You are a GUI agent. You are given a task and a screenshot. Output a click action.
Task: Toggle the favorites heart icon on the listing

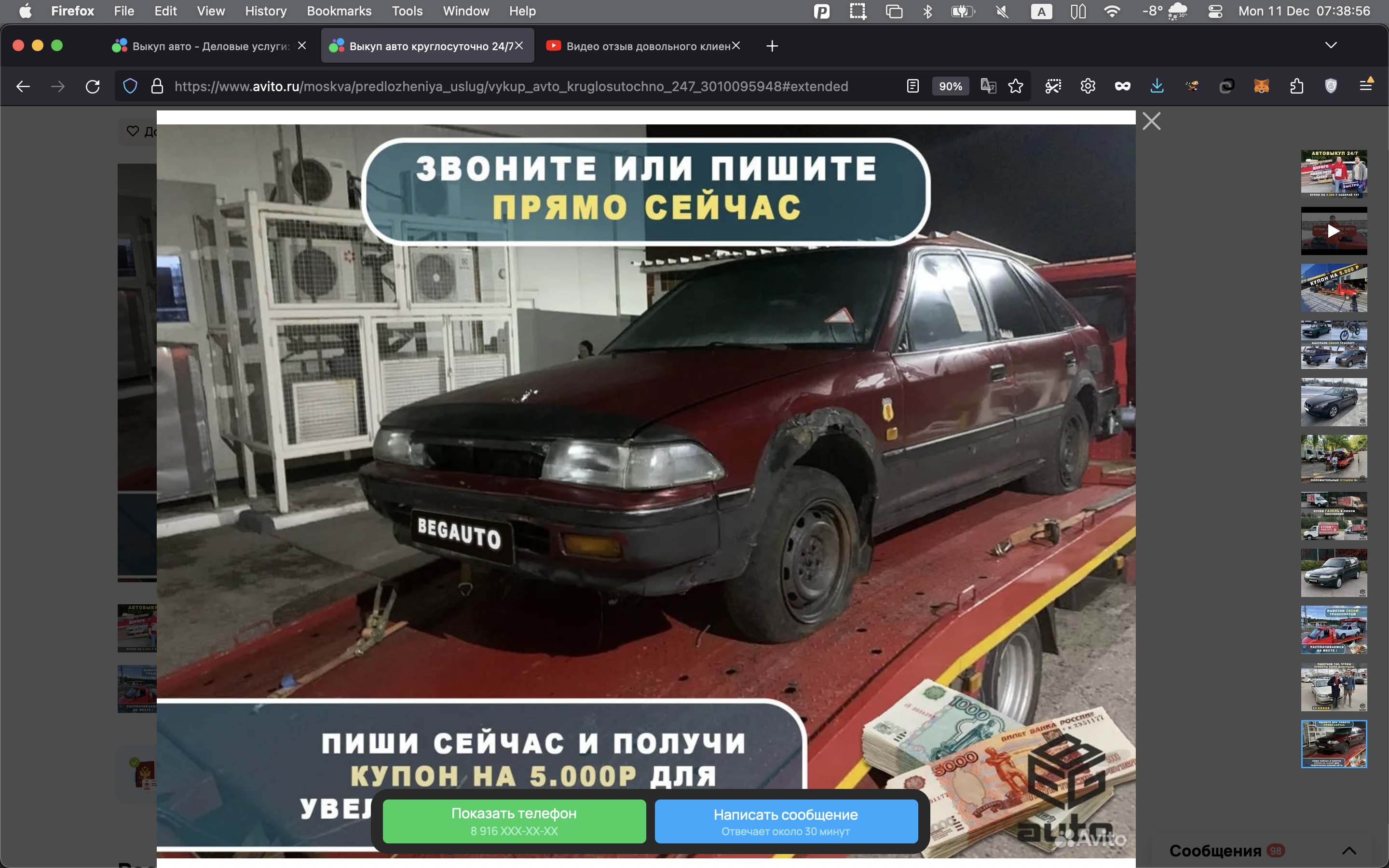click(133, 131)
